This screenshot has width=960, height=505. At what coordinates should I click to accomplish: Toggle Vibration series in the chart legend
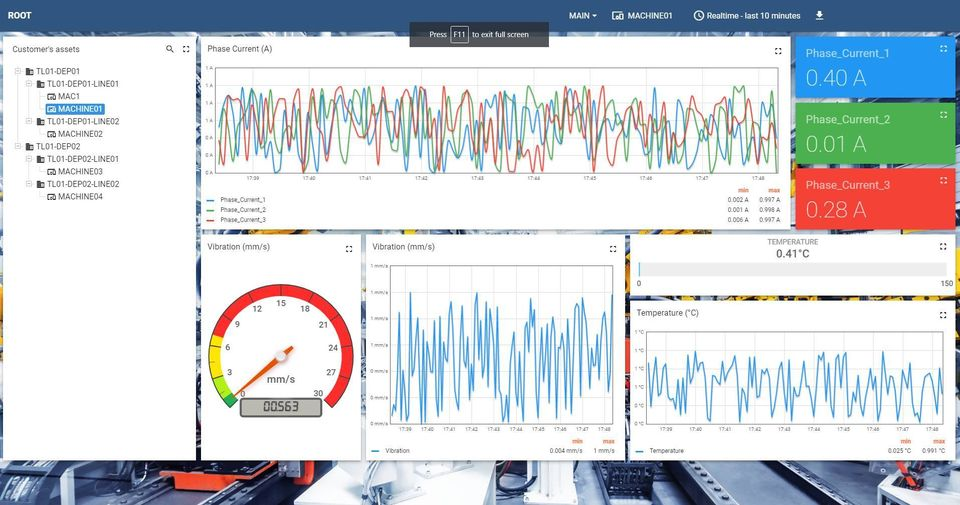(397, 451)
